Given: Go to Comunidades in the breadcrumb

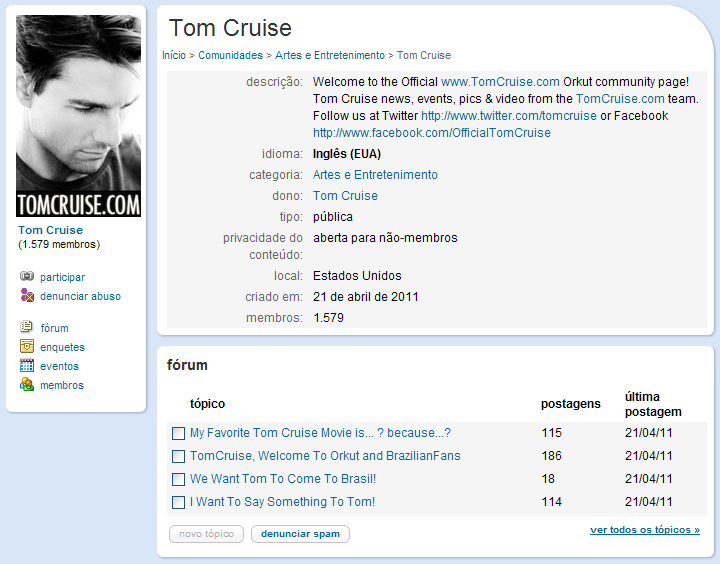Looking at the screenshot, I should [230, 56].
